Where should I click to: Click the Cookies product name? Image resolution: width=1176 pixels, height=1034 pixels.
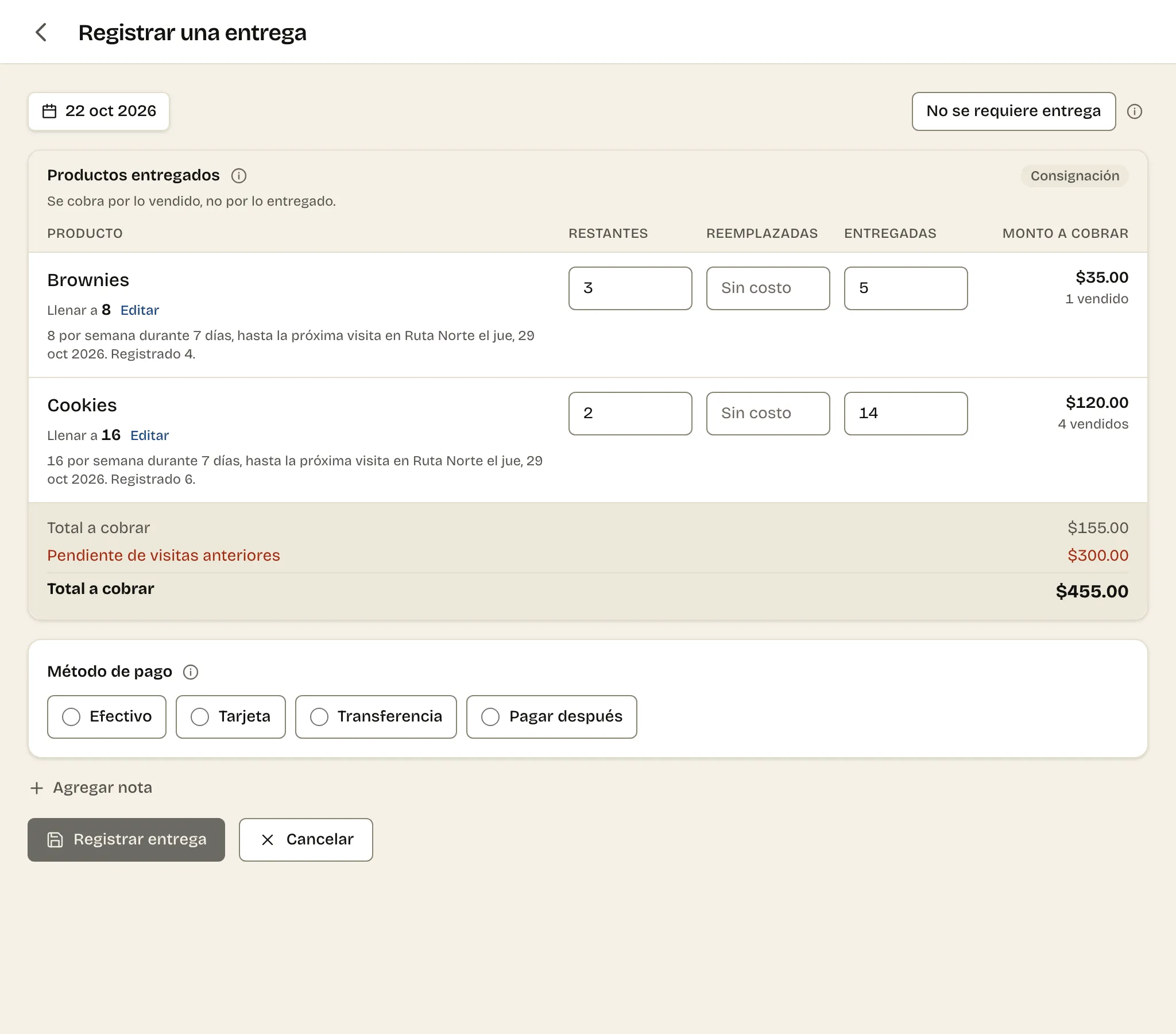pyautogui.click(x=82, y=406)
